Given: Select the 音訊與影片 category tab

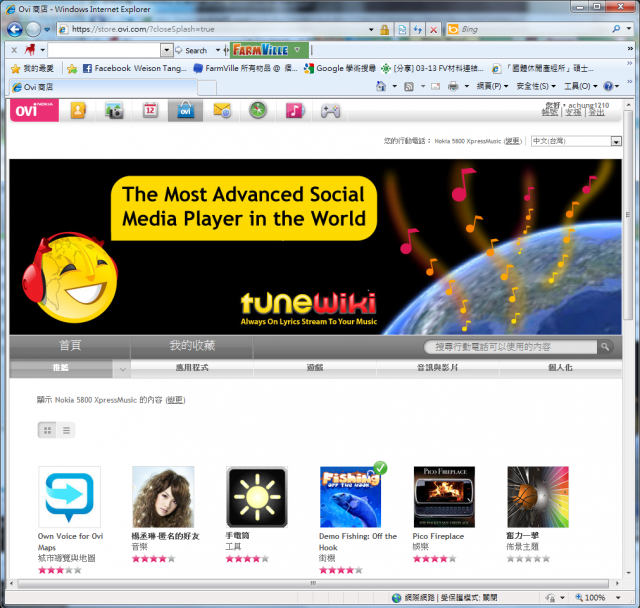Looking at the screenshot, I should [x=438, y=368].
